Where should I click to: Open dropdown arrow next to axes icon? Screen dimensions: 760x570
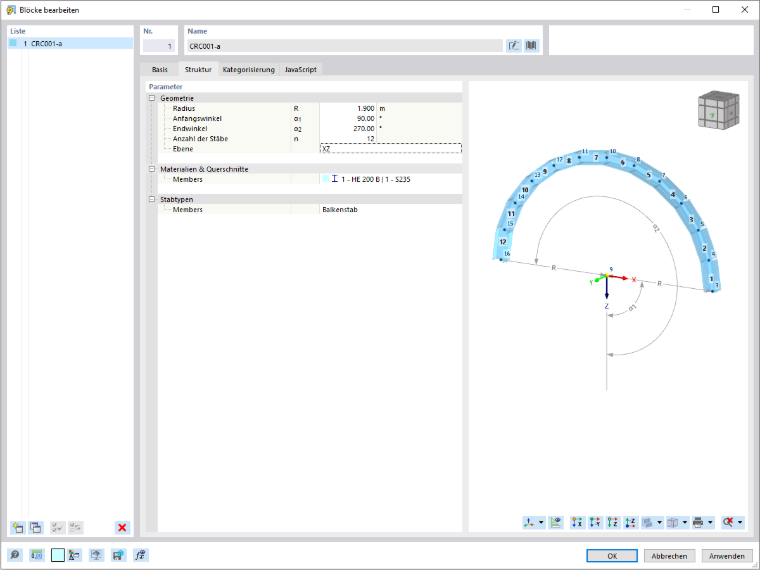pyautogui.click(x=541, y=522)
